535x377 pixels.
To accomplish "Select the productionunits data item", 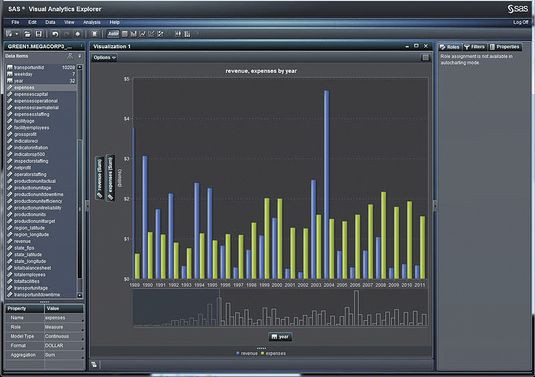I will click(x=41, y=215).
